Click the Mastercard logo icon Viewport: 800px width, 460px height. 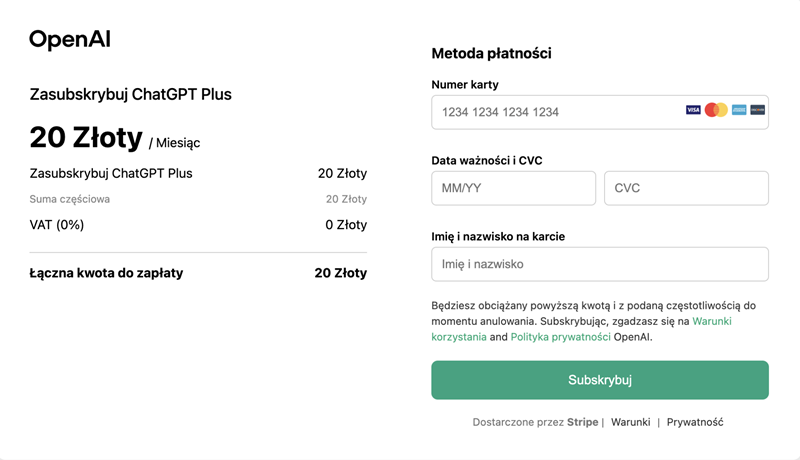pyautogui.click(x=716, y=110)
